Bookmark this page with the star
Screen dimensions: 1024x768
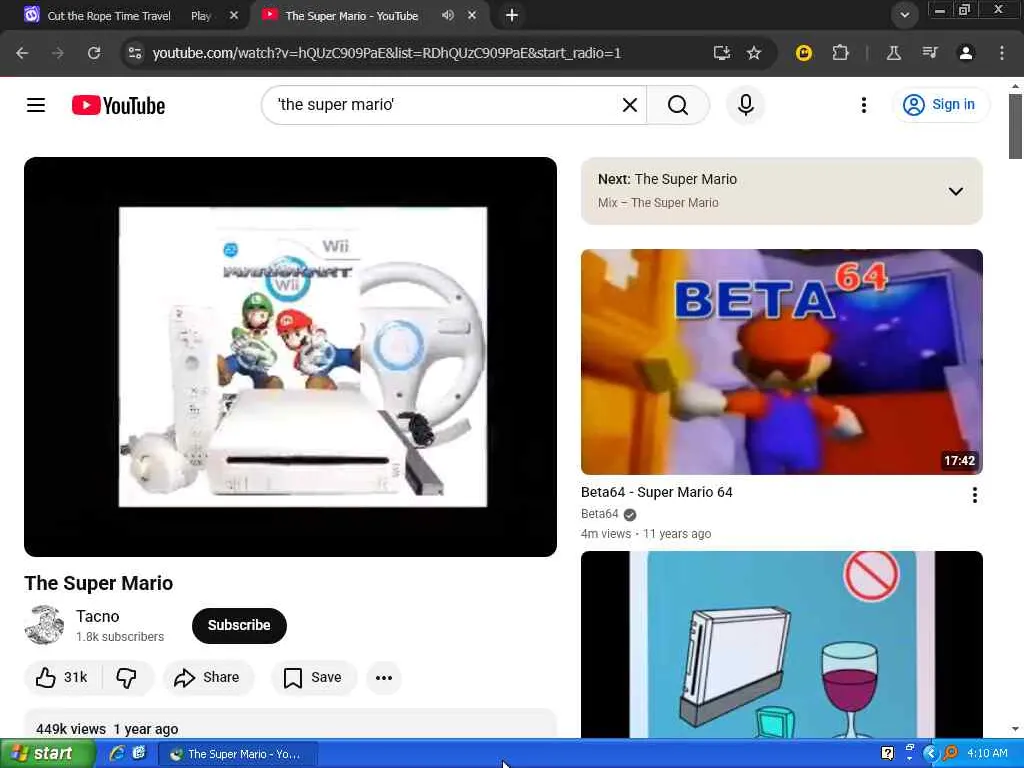pyautogui.click(x=754, y=53)
